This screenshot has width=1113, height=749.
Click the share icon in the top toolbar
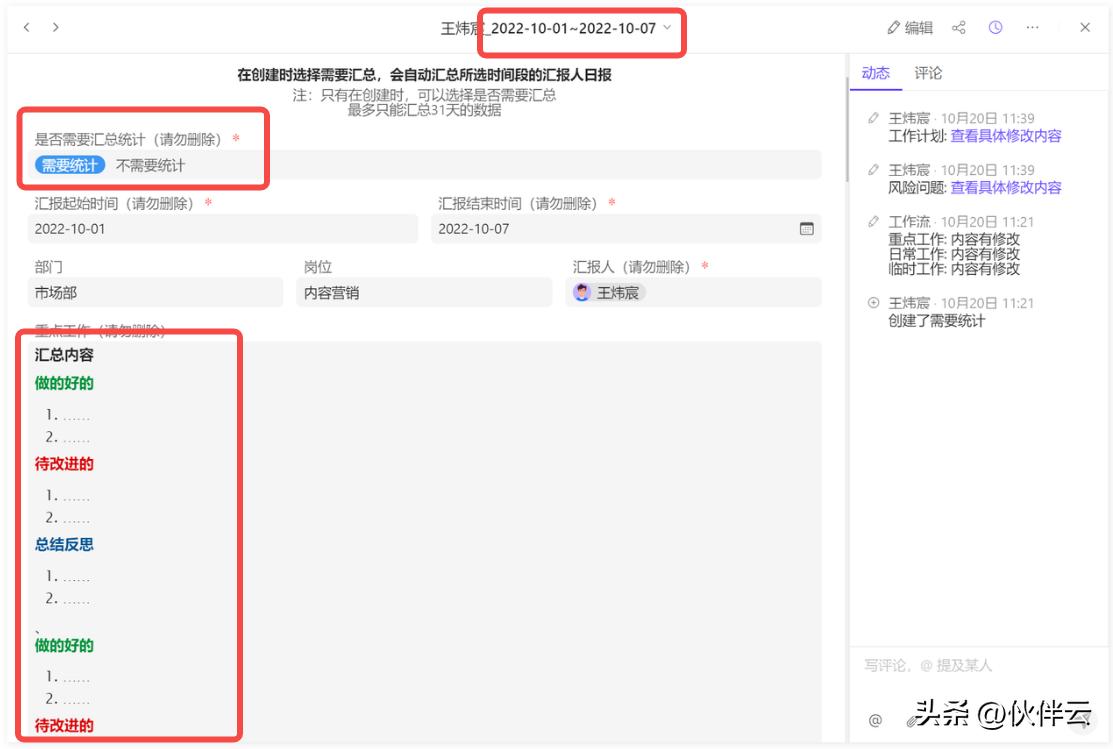(959, 27)
